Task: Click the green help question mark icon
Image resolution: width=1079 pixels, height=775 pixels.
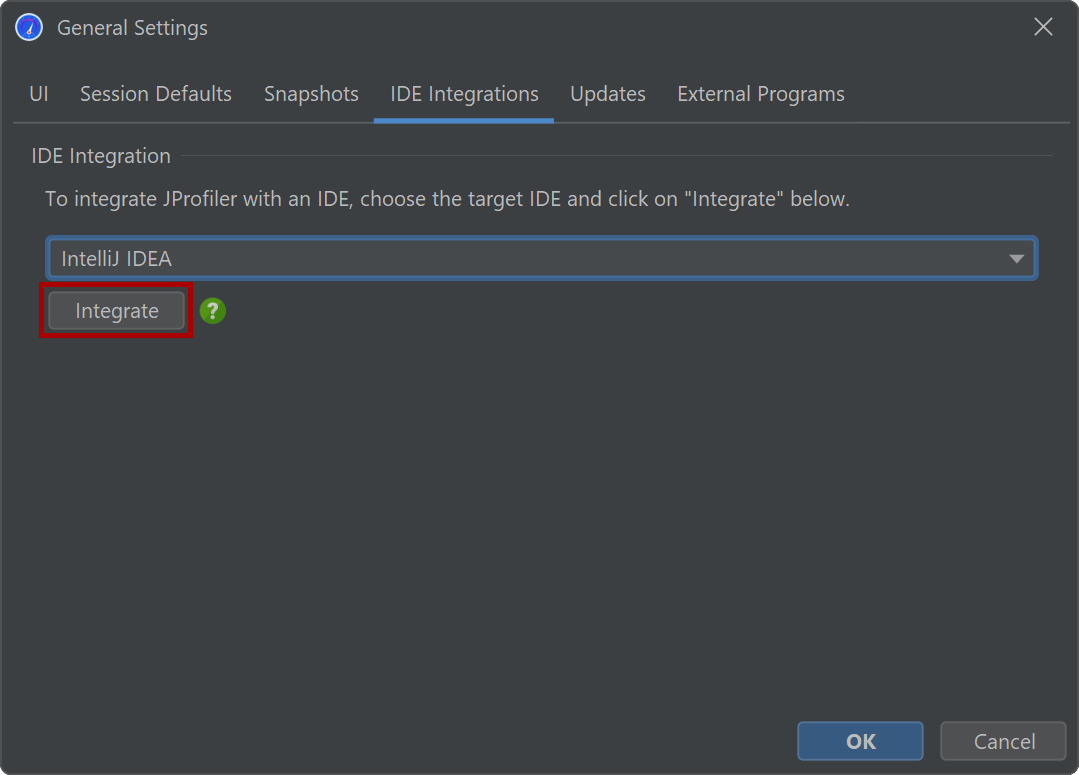Action: coord(213,311)
